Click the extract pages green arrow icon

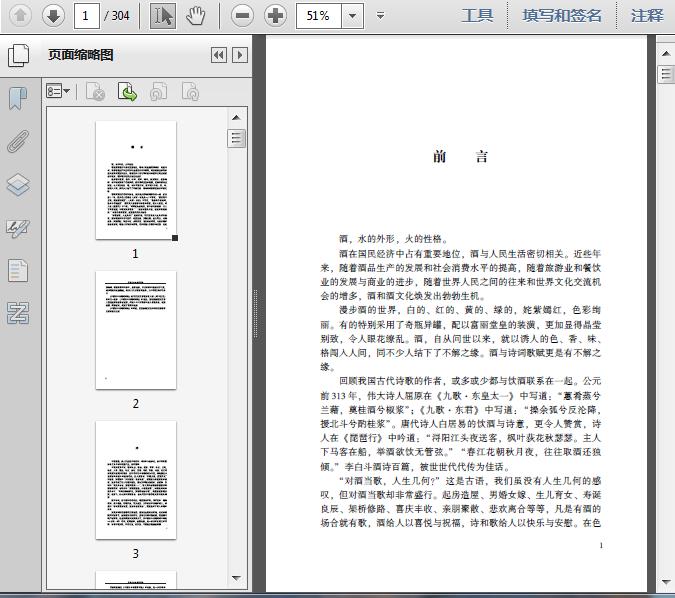(x=127, y=92)
